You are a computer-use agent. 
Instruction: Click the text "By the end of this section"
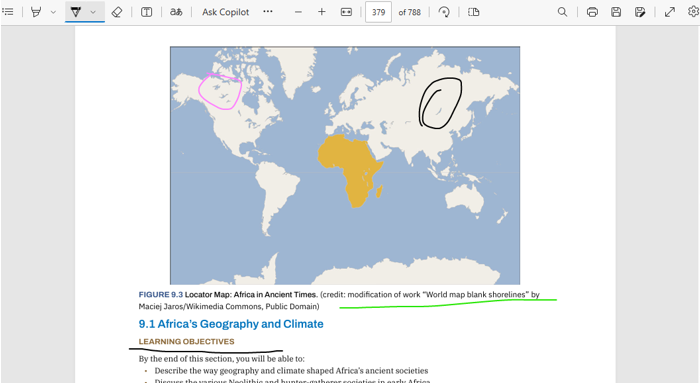click(186, 359)
